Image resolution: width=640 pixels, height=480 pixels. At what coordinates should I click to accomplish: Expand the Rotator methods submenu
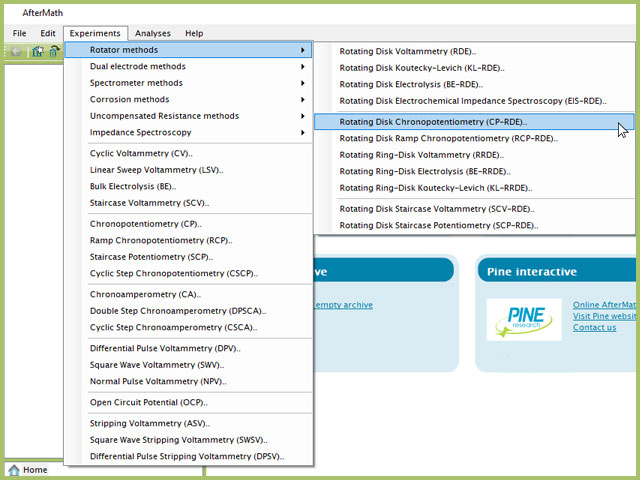click(x=188, y=50)
